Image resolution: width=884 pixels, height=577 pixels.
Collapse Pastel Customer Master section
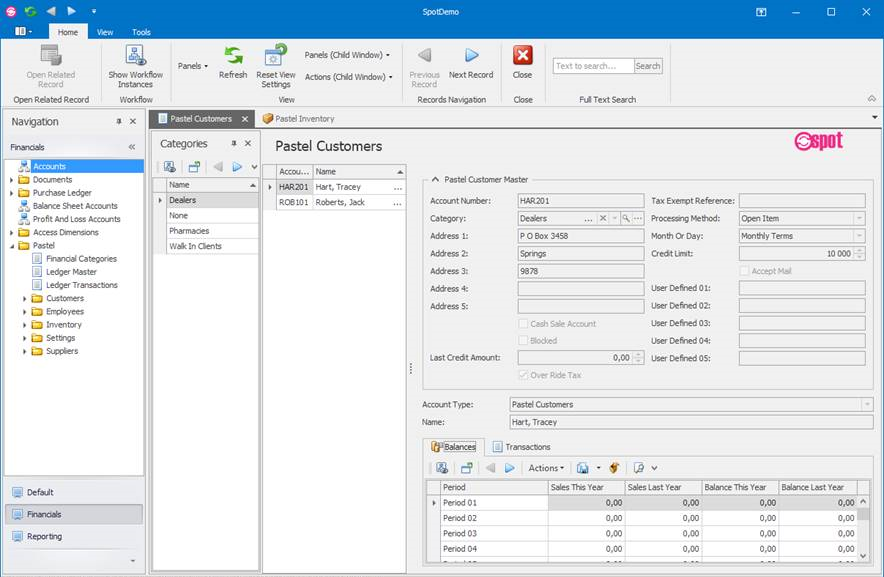(x=435, y=179)
